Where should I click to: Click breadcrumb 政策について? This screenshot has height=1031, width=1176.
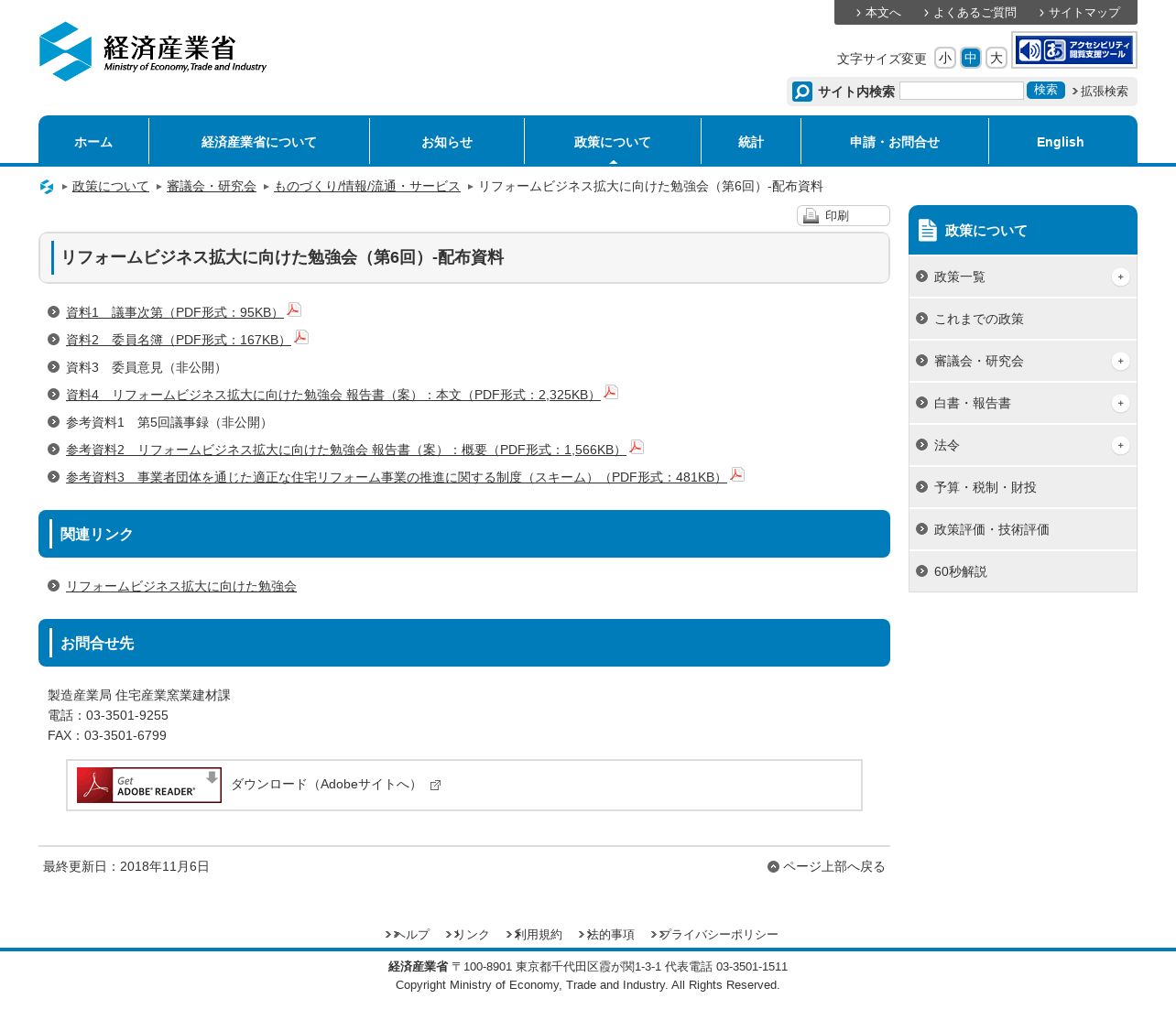coord(111,186)
